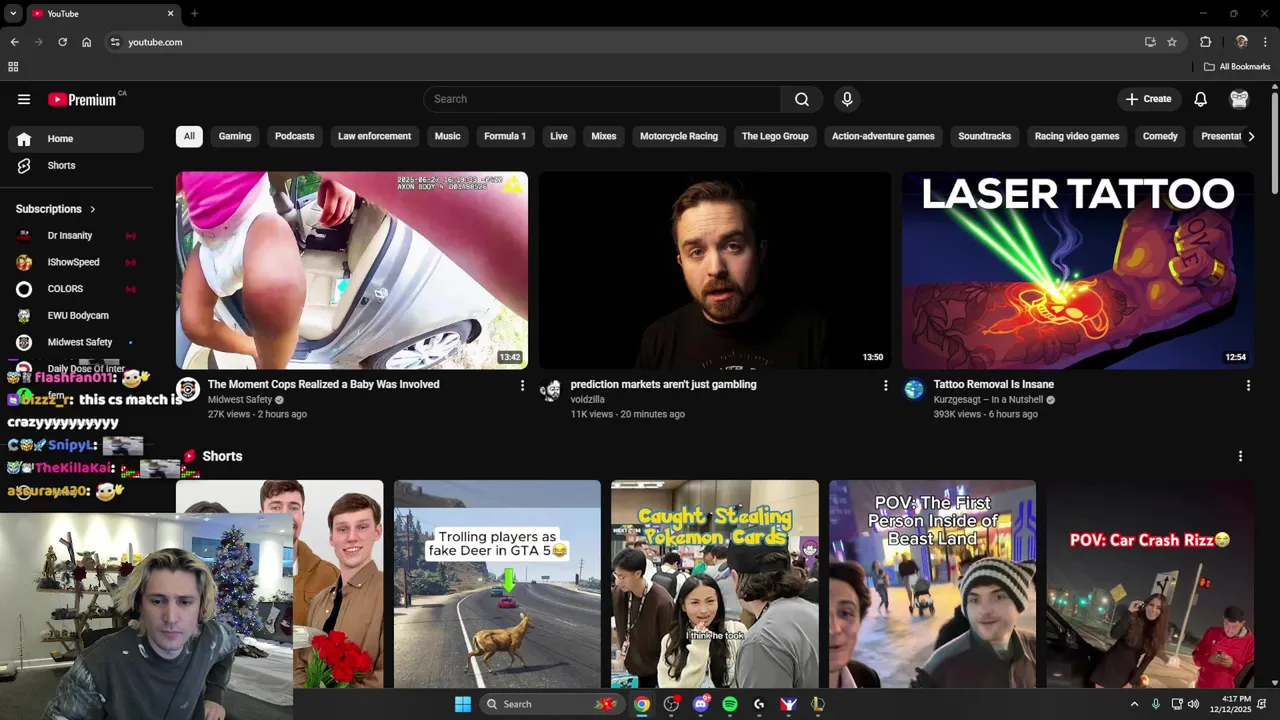Open IShowSpeed channel avatar
This screenshot has height=720, width=1280.
tap(24, 262)
